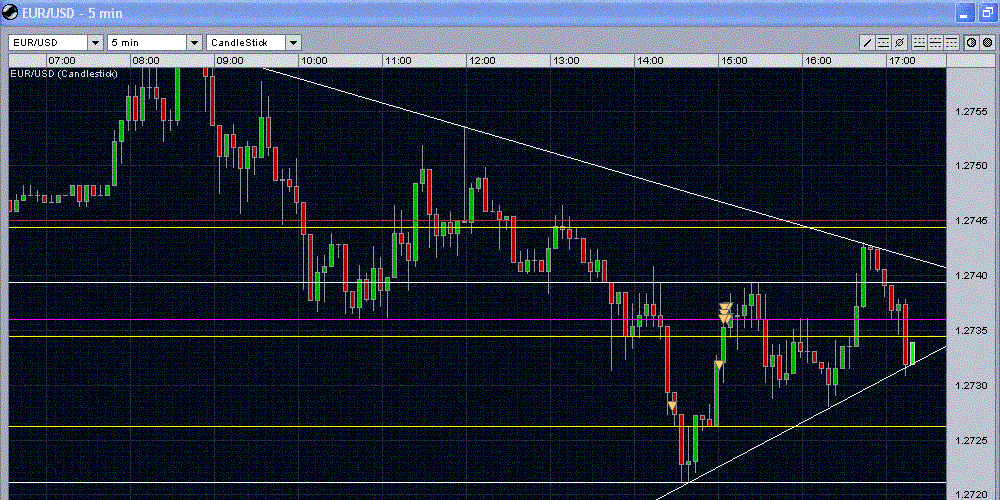Click the stacked orange arrow markers at 15:00

pos(725,313)
